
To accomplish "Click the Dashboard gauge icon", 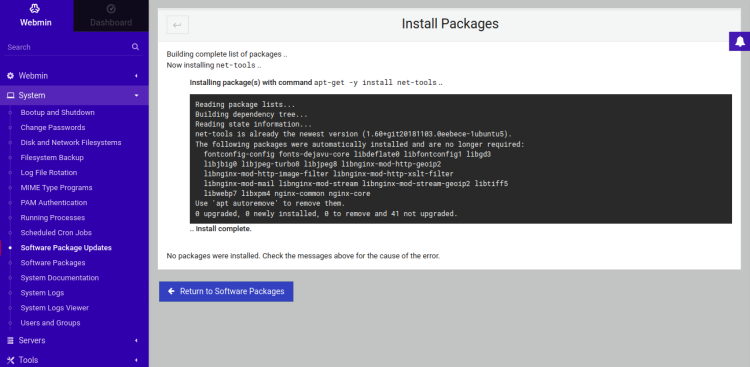I will 111,9.
